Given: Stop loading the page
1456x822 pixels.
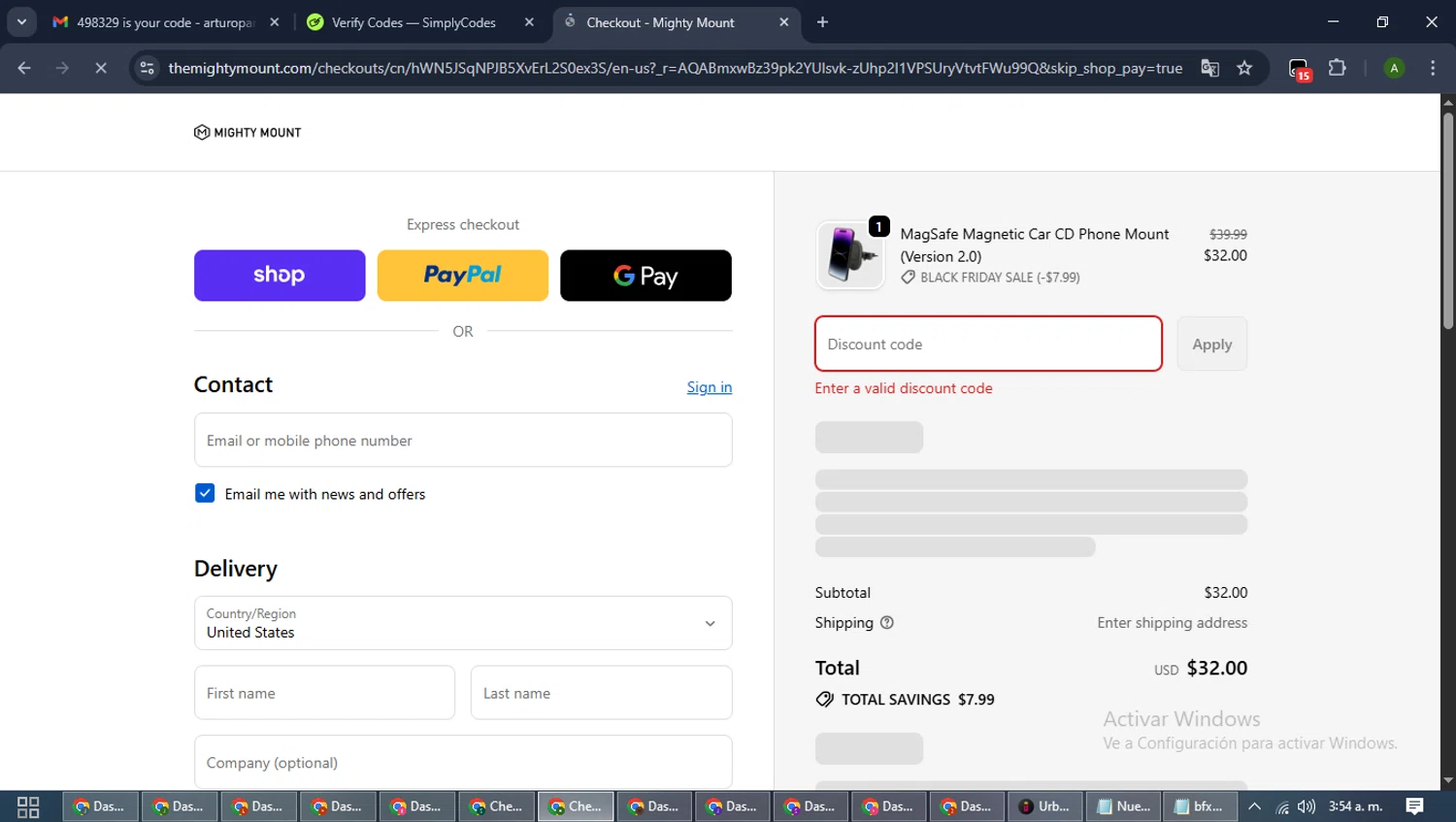Looking at the screenshot, I should click(101, 68).
